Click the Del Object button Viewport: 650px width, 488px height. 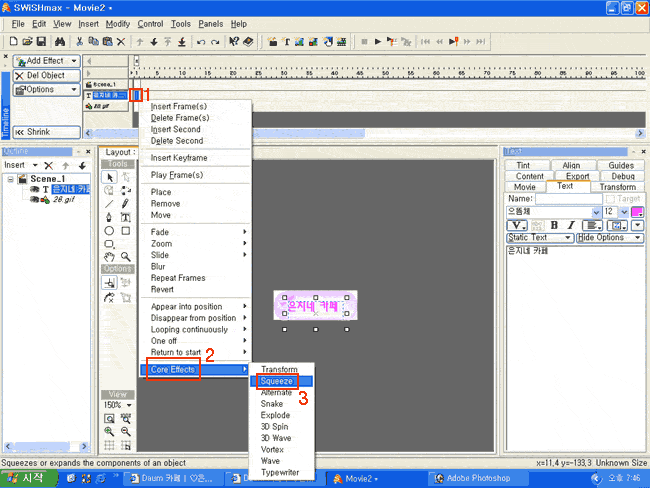point(46,75)
